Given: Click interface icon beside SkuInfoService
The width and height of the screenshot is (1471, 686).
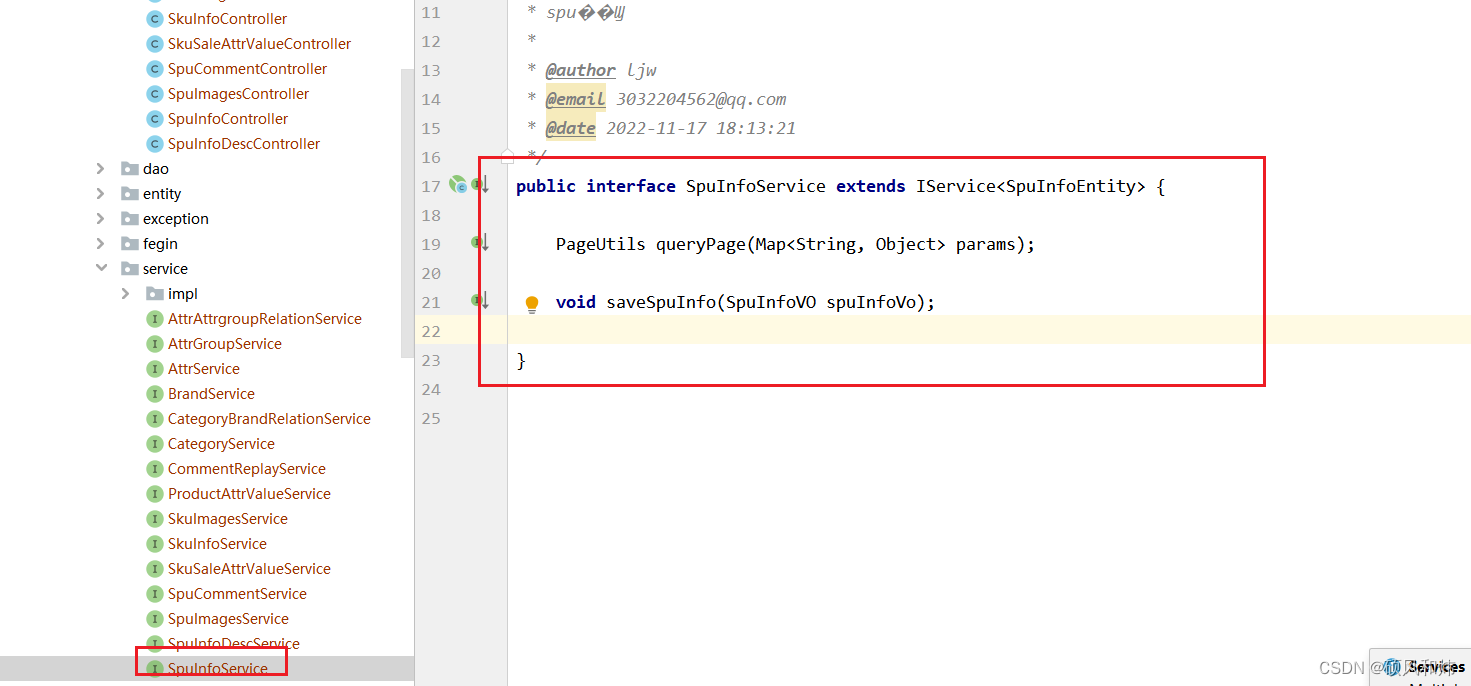Looking at the screenshot, I should [154, 544].
